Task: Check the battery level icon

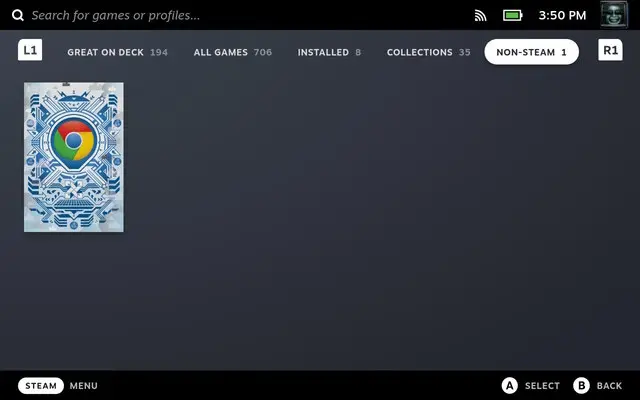Action: [x=512, y=16]
